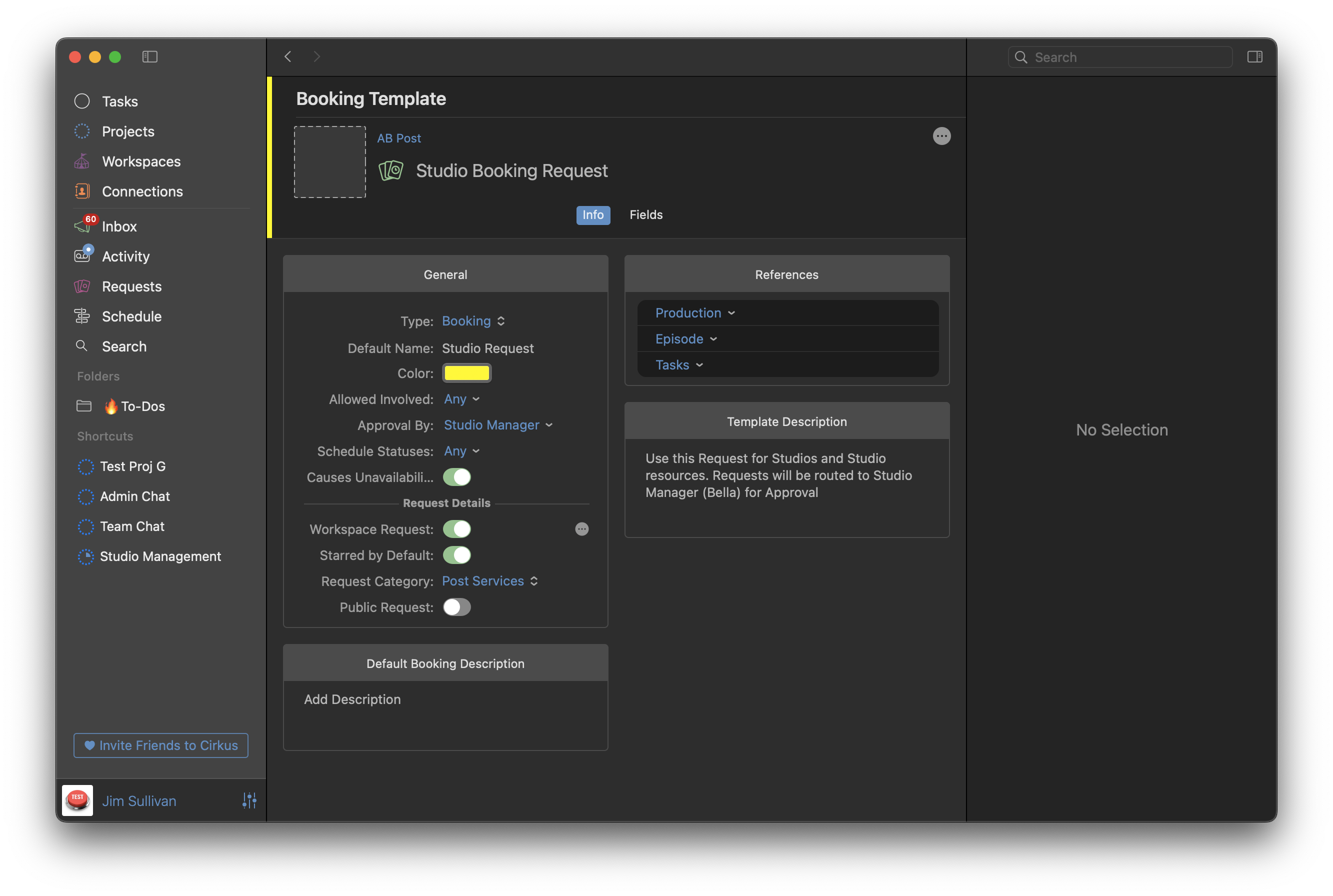Click the yellow Color swatch
This screenshot has width=1333, height=896.
466,373
